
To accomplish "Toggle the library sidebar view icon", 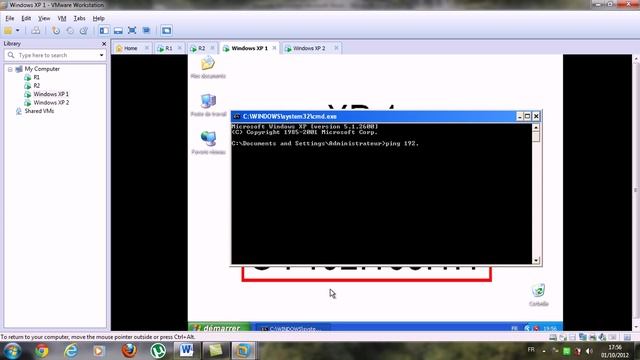I will (x=104, y=31).
